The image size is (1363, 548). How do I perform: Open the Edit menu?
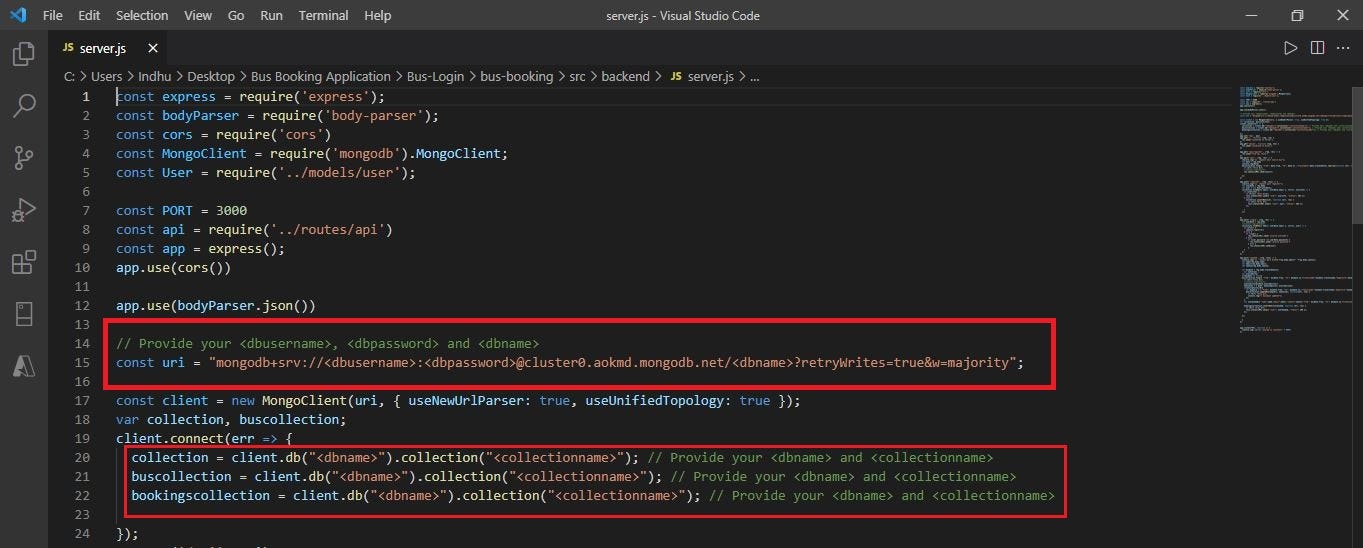pyautogui.click(x=89, y=15)
